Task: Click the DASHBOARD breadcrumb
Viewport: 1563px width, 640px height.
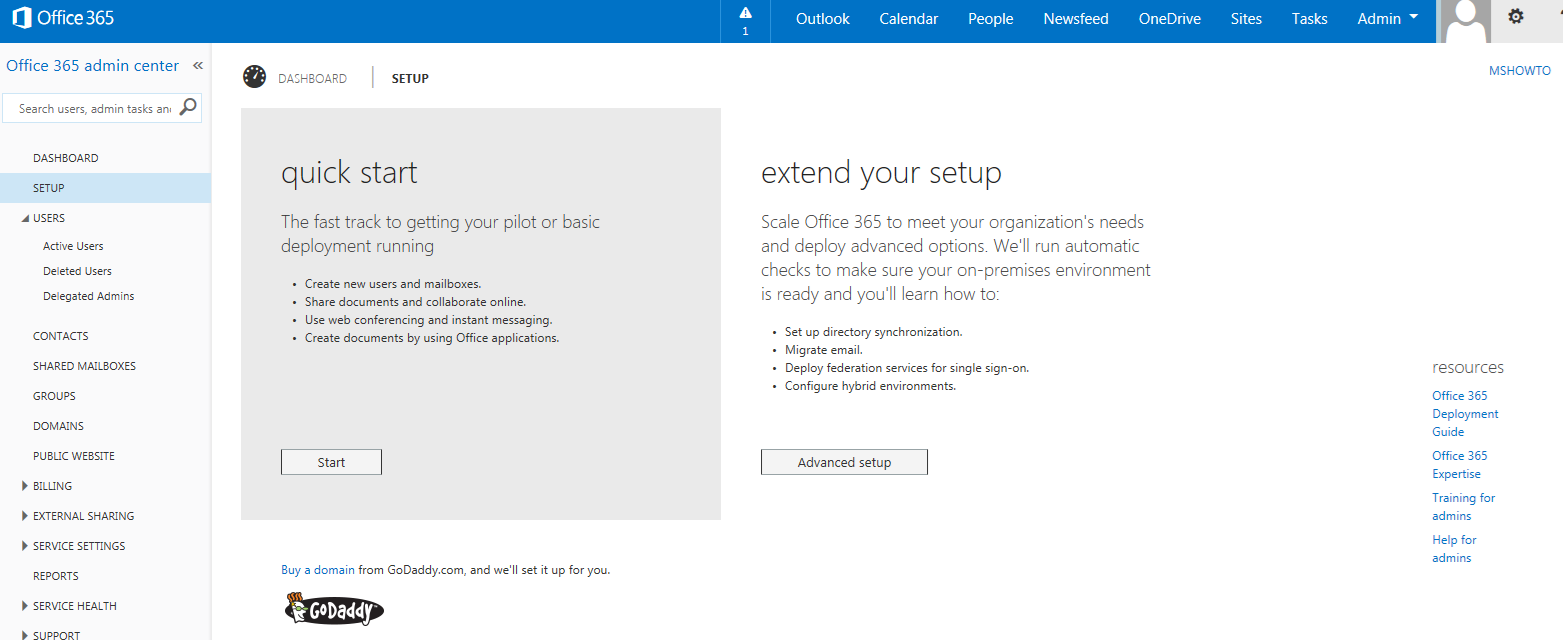Action: (313, 78)
